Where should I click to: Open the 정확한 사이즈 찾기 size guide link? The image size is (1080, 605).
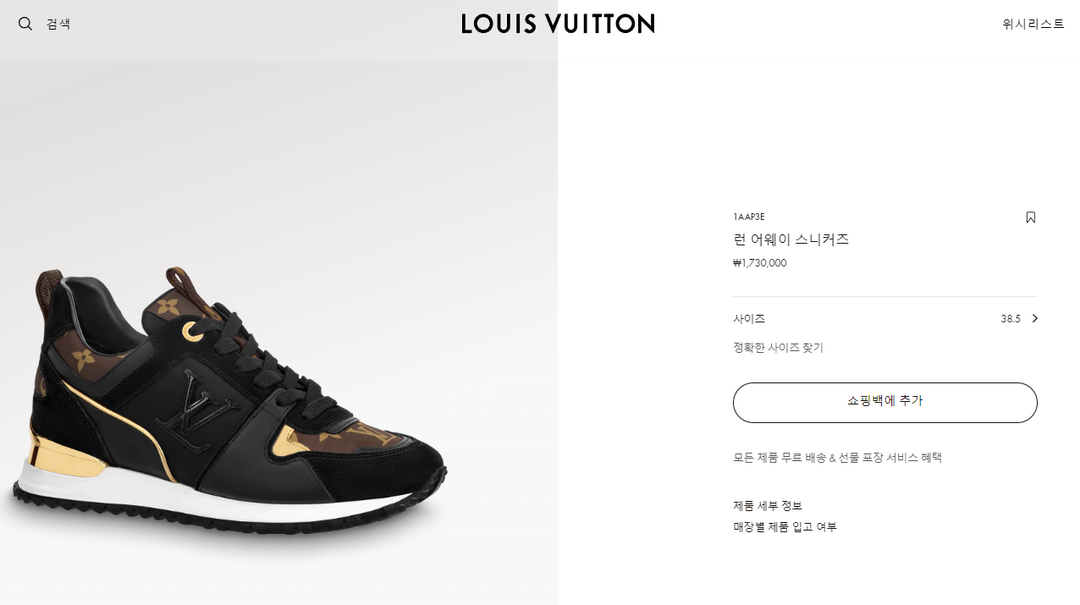778,348
